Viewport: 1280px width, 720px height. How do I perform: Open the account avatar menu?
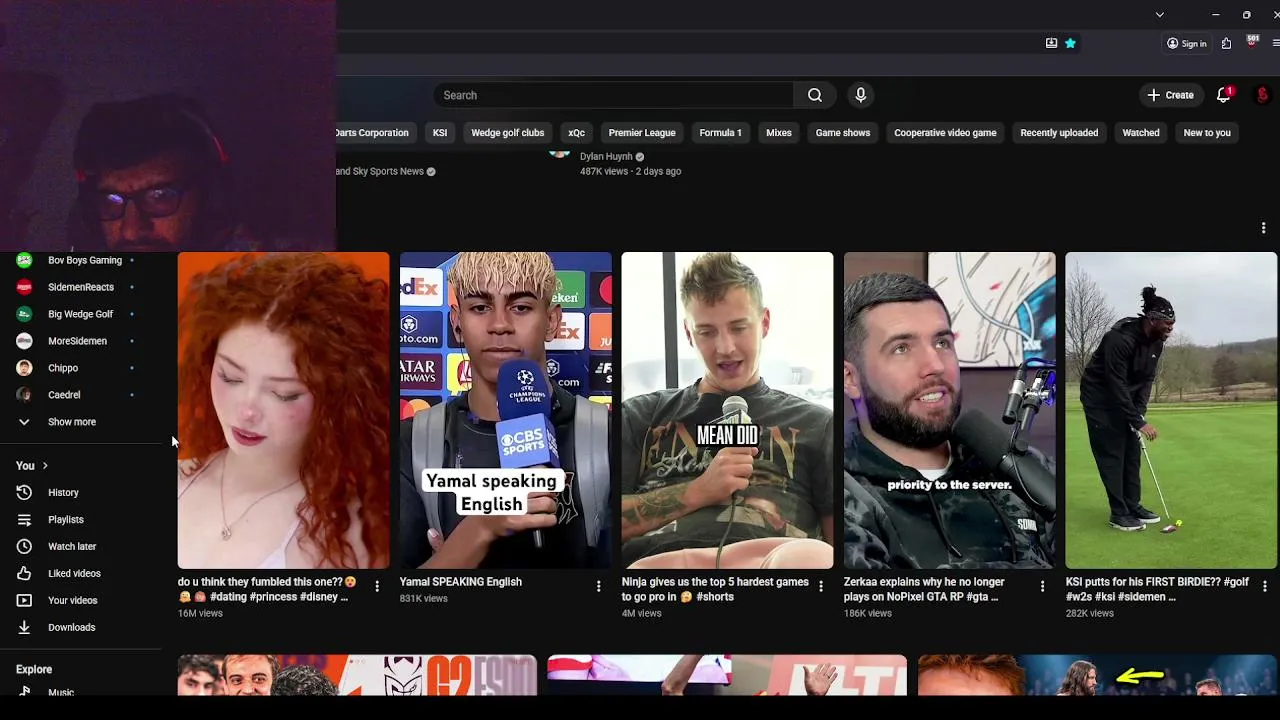pos(1262,95)
